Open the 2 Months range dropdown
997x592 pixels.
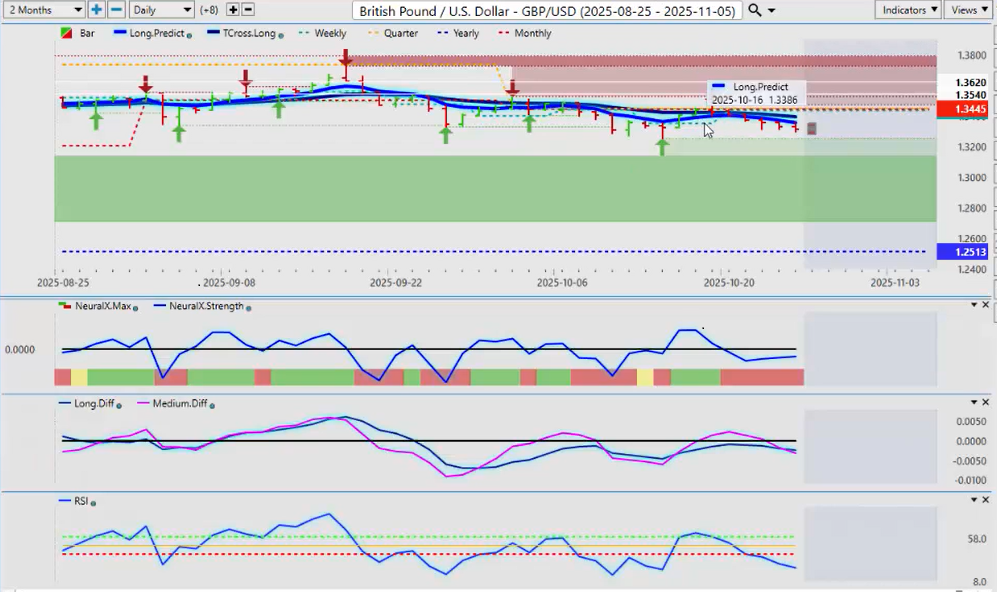[x=43, y=9]
